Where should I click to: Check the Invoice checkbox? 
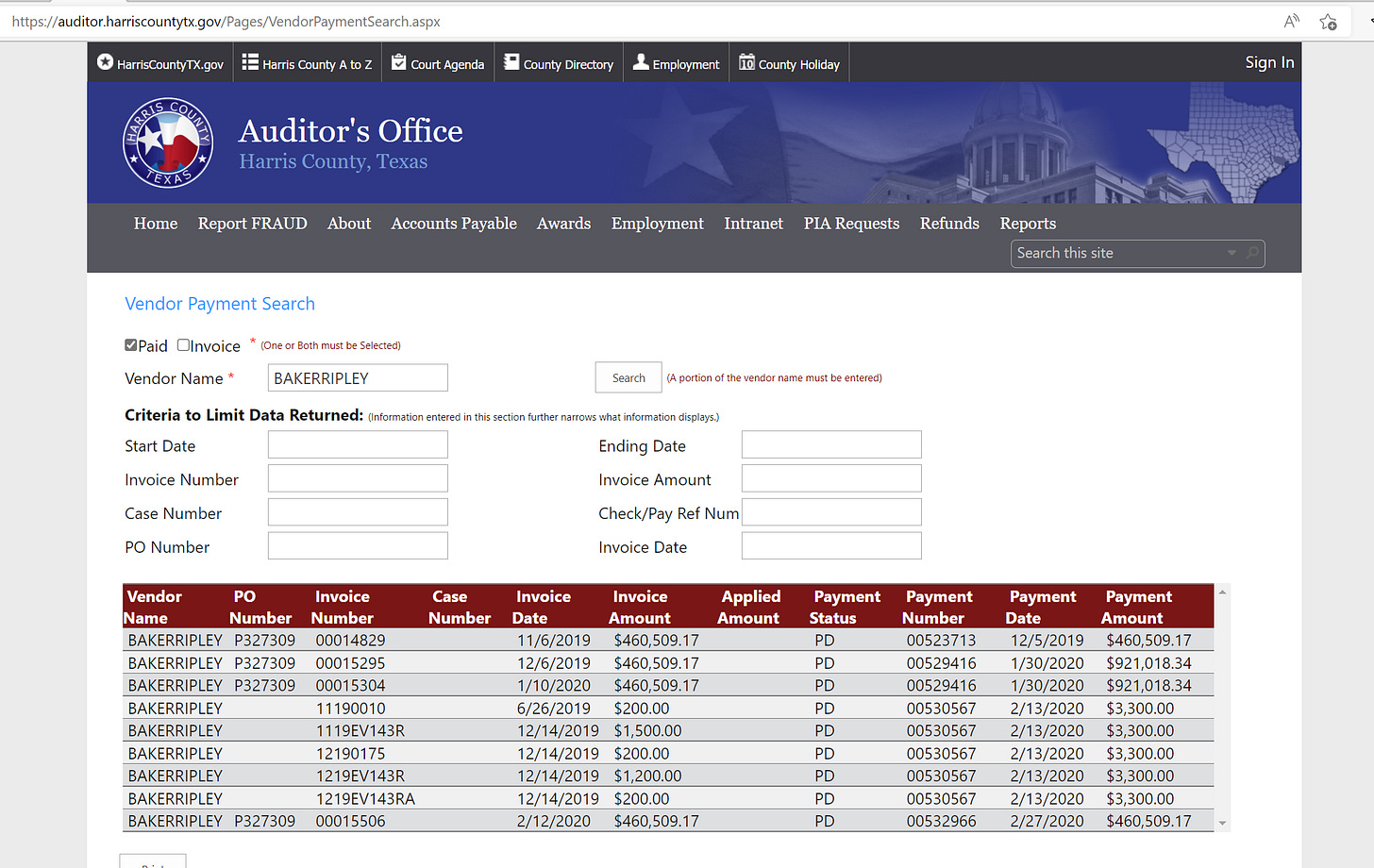click(183, 345)
